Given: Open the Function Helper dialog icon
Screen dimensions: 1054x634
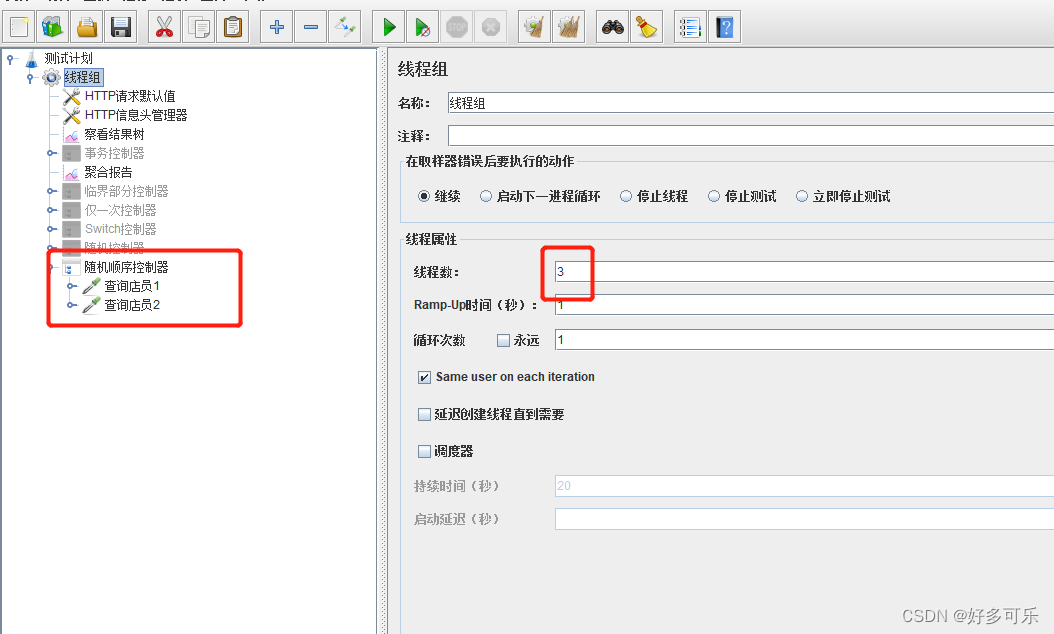Looking at the screenshot, I should [x=690, y=28].
